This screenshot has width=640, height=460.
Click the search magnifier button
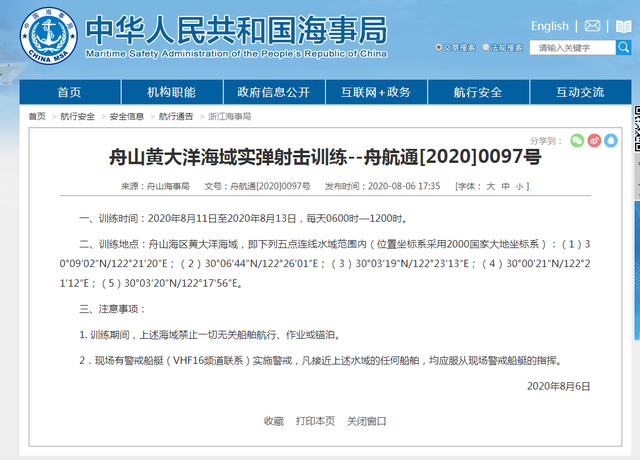(623, 48)
